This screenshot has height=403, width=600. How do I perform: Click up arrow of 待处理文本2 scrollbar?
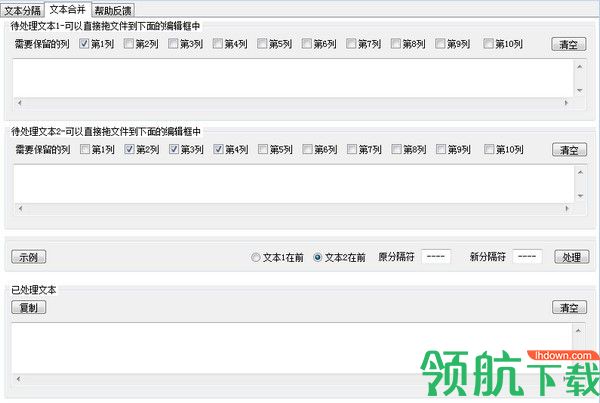click(580, 172)
